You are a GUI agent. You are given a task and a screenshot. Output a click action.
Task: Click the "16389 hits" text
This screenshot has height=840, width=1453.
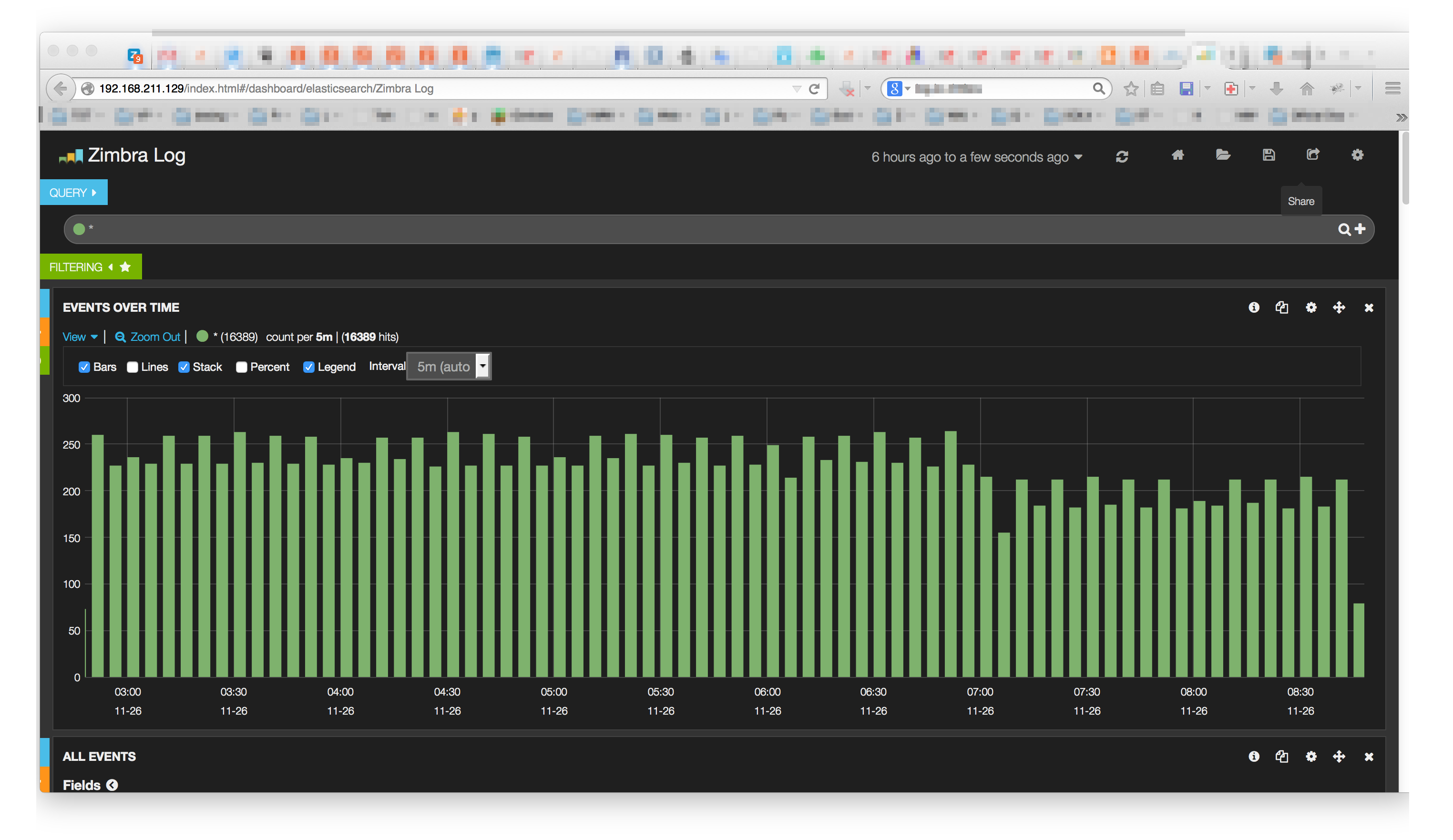369,337
